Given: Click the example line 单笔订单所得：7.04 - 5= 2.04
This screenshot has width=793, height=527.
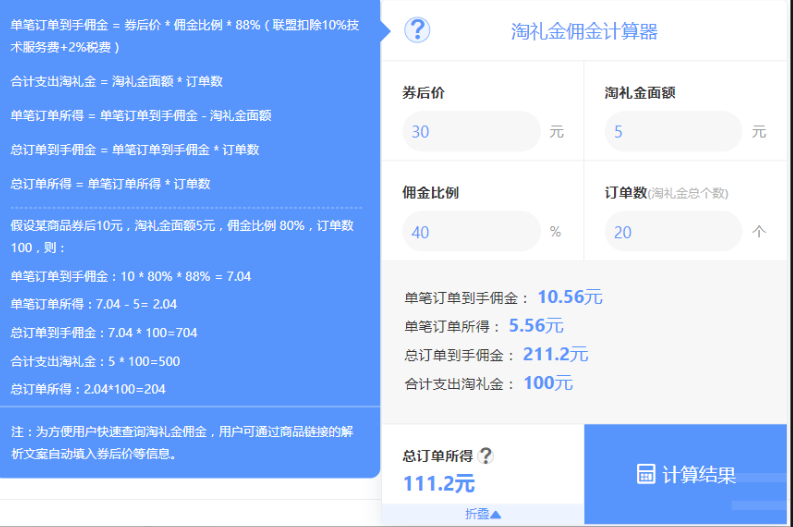Looking at the screenshot, I should pyautogui.click(x=94, y=304).
